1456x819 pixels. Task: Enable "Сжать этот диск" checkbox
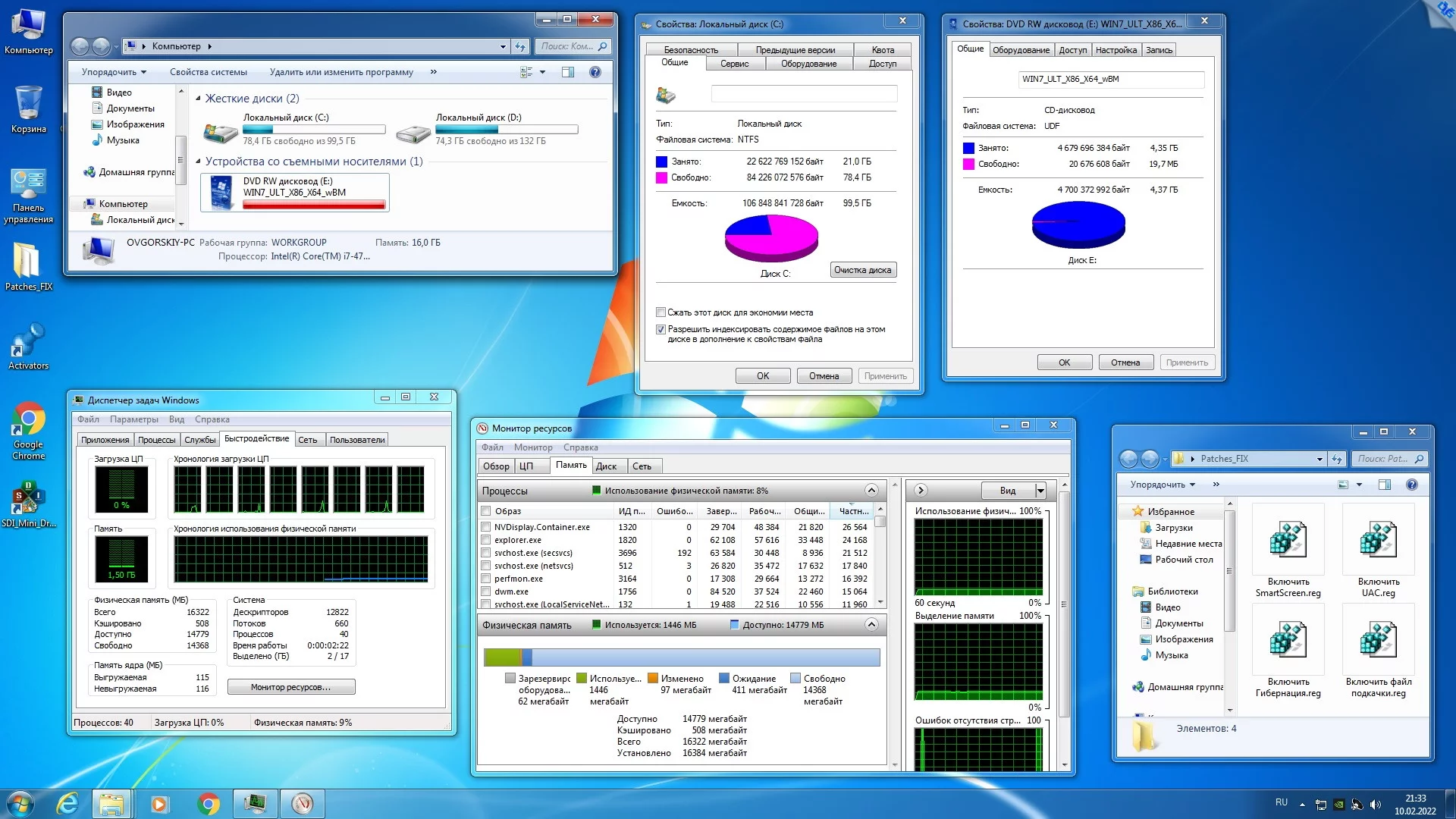[661, 312]
